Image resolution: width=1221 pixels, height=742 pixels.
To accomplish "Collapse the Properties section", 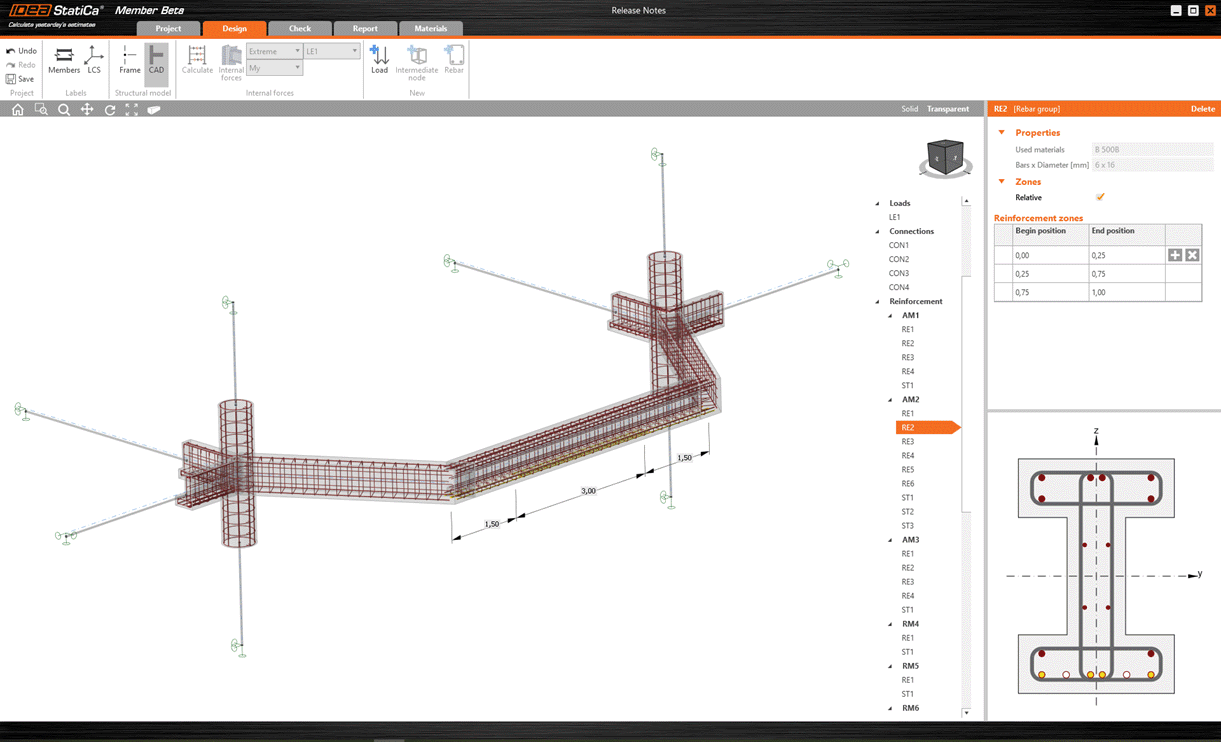I will point(1002,132).
